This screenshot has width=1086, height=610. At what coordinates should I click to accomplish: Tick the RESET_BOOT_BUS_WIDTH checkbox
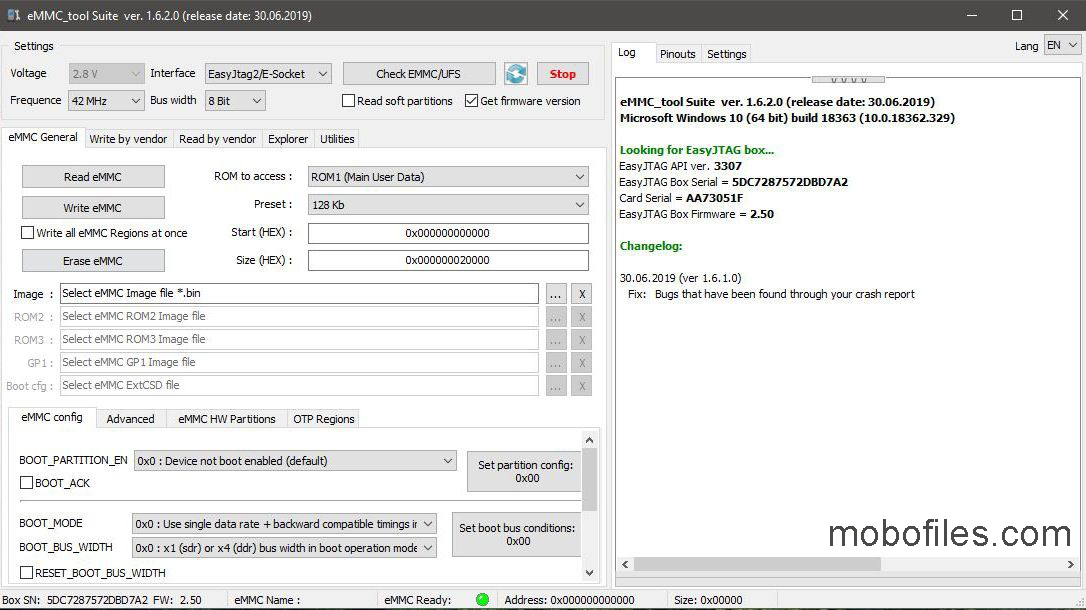click(x=26, y=573)
